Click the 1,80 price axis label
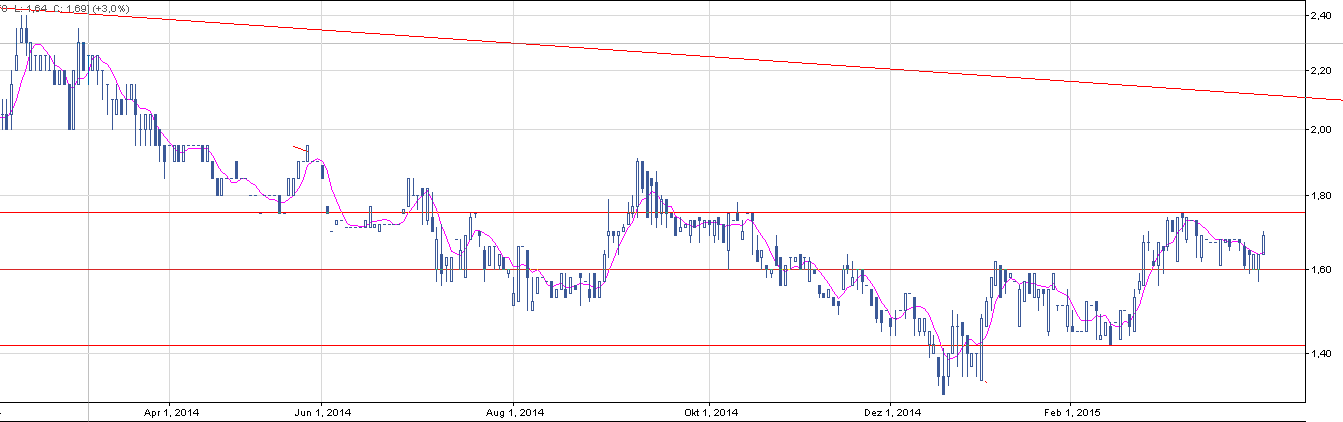This screenshot has height=422, width=1343. (1324, 196)
